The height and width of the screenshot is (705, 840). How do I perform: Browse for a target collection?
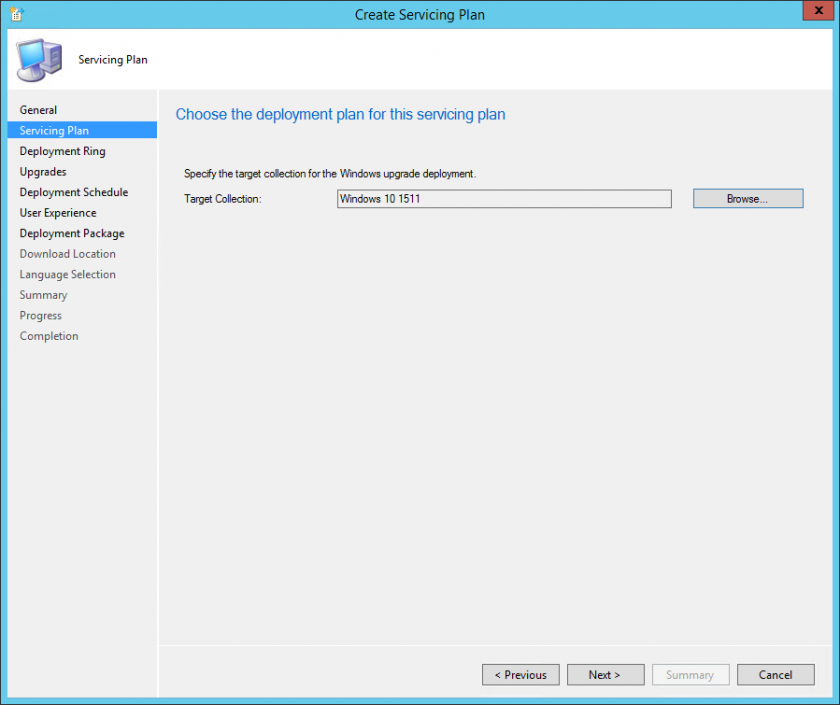pyautogui.click(x=747, y=198)
